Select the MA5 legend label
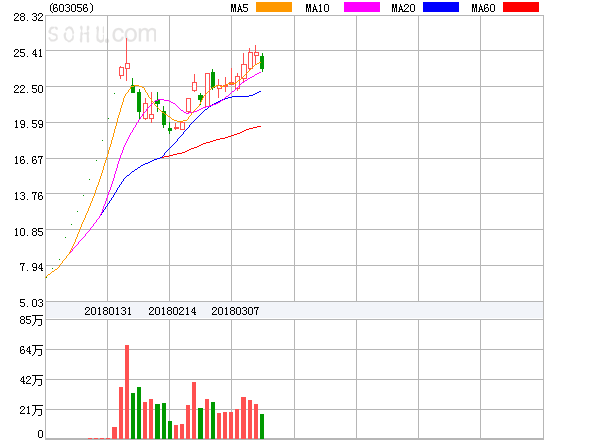Screen dimensions: 600x440 pyautogui.click(x=239, y=8)
